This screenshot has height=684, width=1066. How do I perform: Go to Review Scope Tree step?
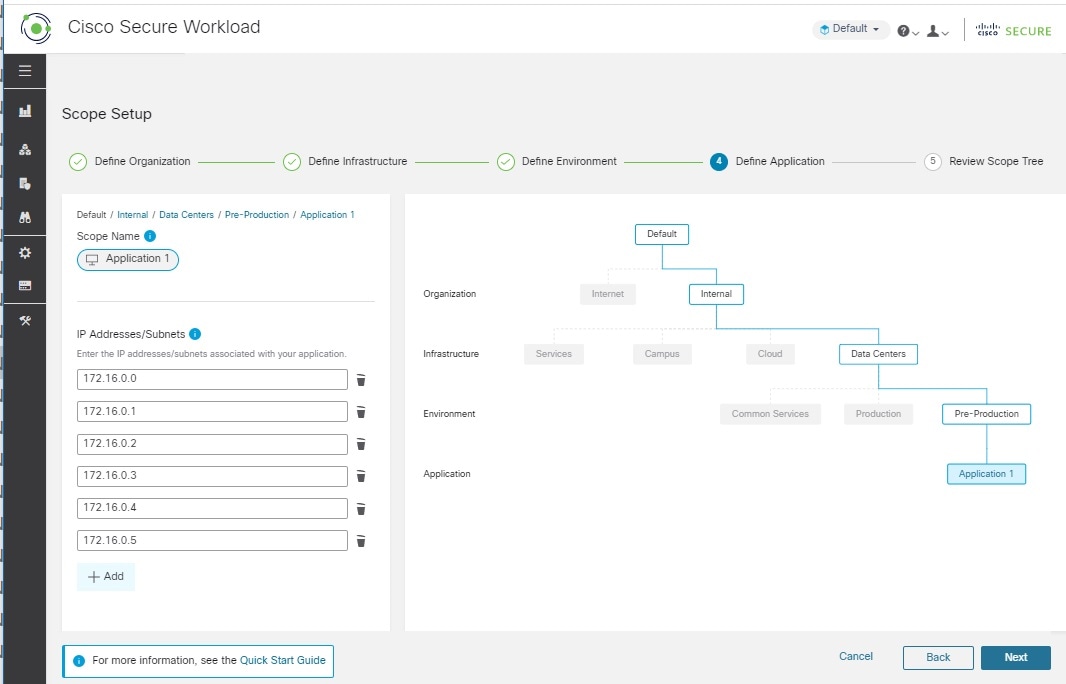984,162
